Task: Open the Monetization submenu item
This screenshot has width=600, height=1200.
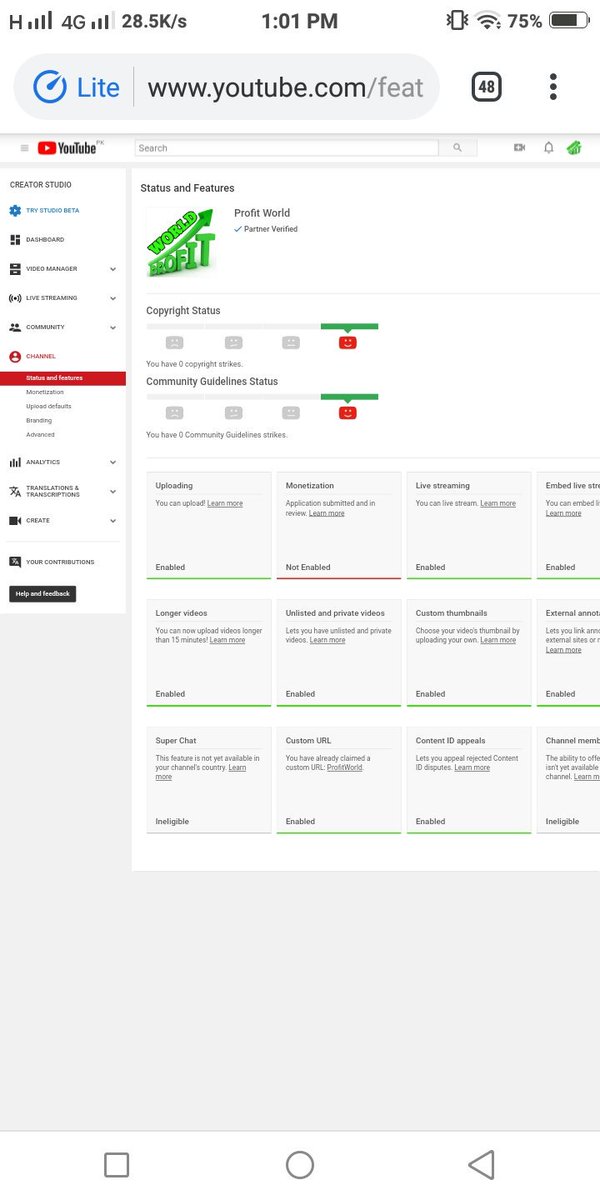Action: click(x=45, y=392)
